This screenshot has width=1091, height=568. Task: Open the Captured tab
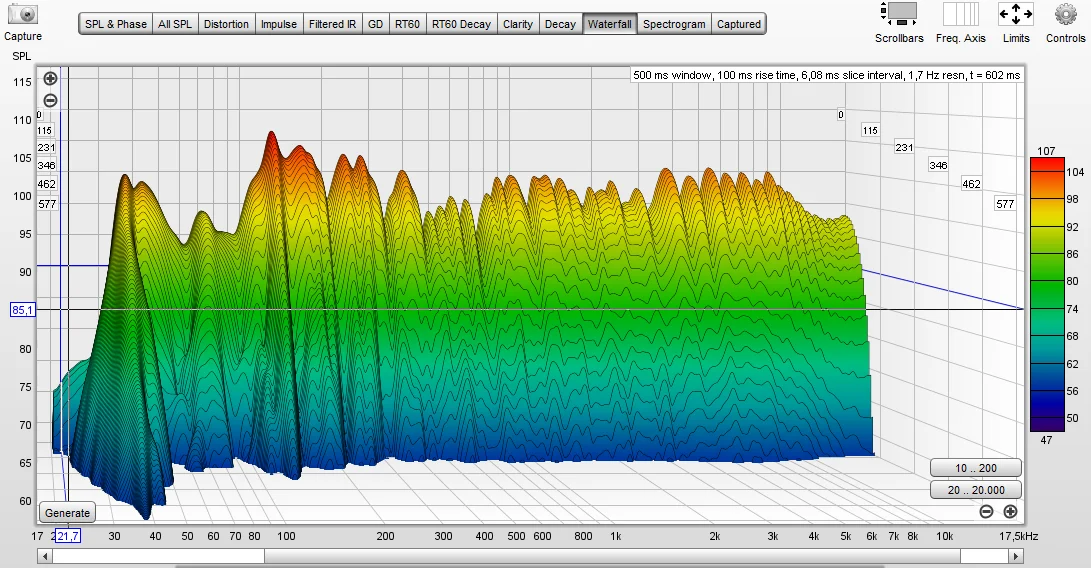739,24
